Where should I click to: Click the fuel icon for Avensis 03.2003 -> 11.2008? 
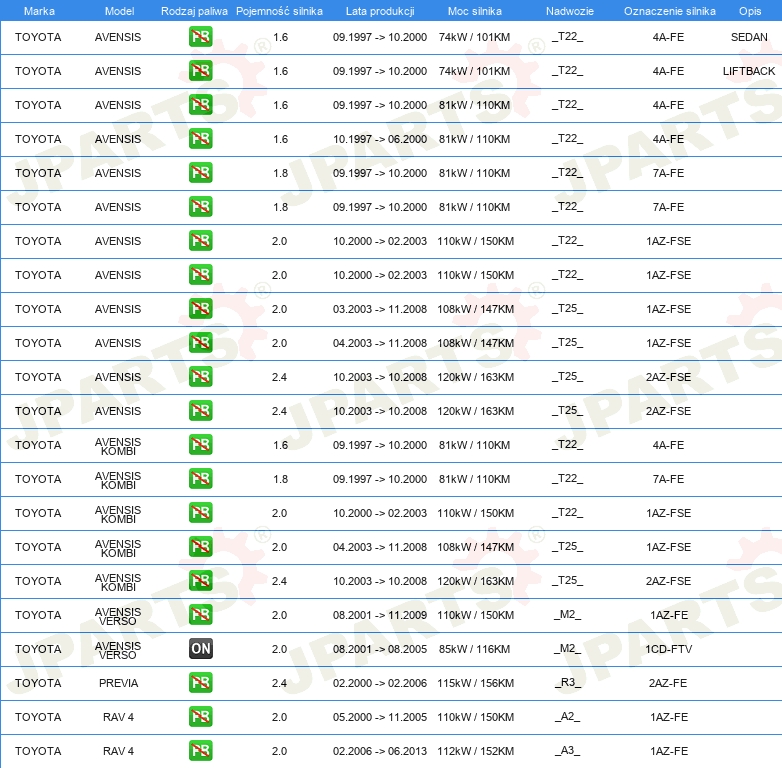[x=200, y=309]
